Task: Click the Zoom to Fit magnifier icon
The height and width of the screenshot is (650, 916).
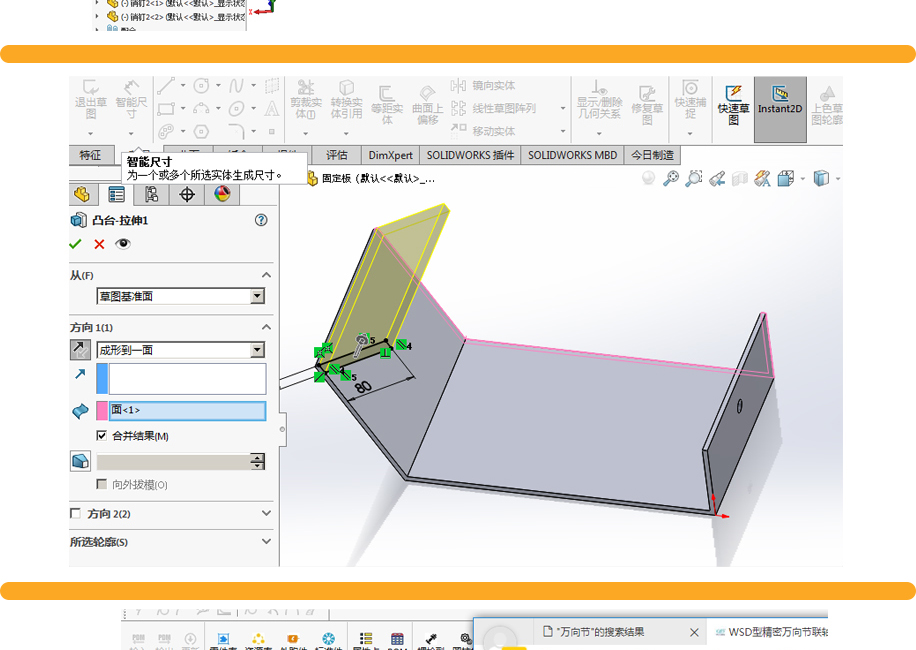Action: 671,178
